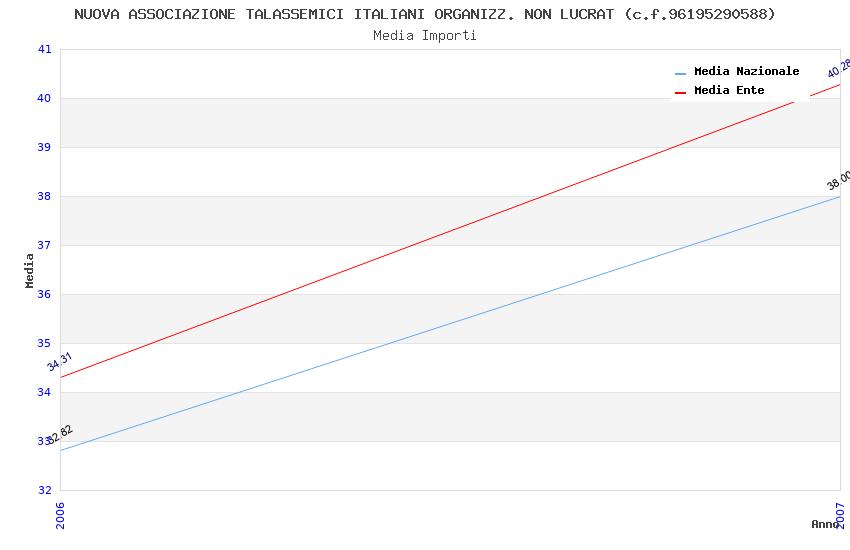Click the 34.31 data label
The height and width of the screenshot is (550, 850).
[x=60, y=361]
